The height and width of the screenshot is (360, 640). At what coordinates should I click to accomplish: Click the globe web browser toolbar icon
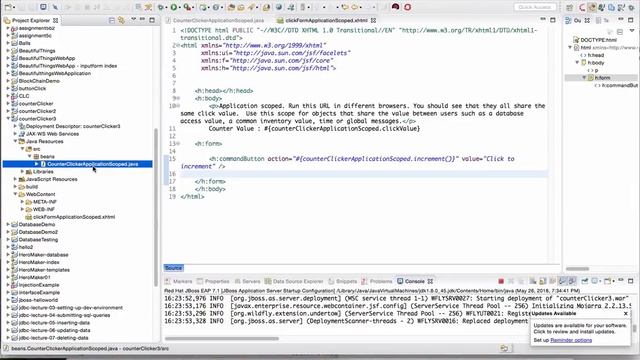click(279, 7)
